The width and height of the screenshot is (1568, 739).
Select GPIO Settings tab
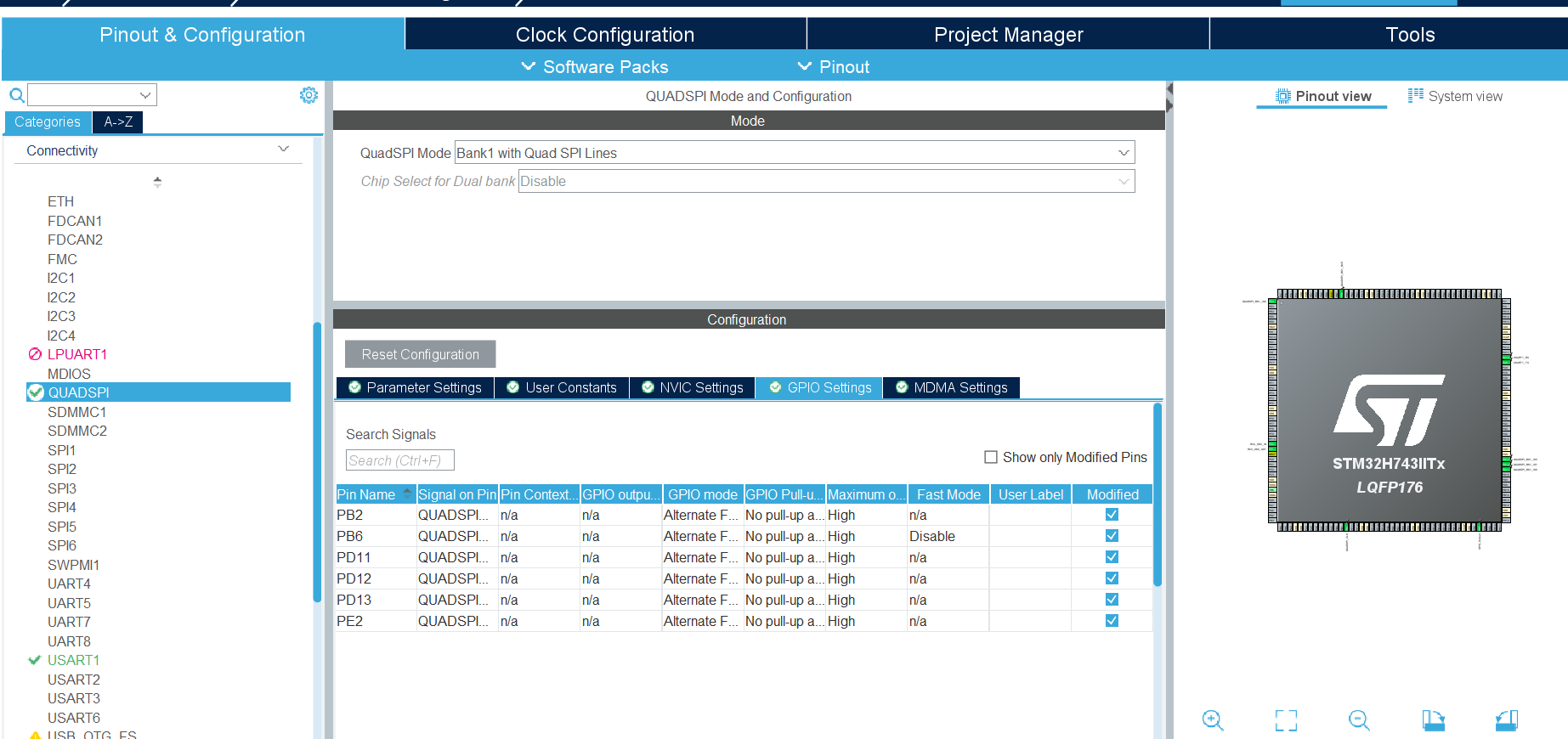(x=819, y=387)
